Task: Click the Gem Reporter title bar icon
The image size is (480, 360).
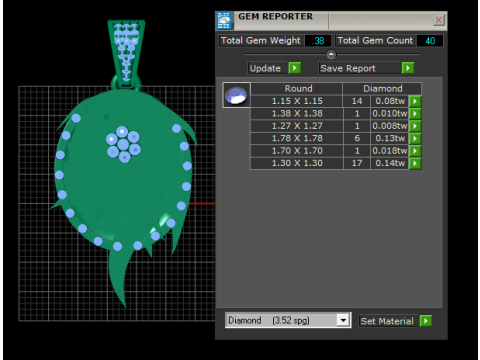Action: pyautogui.click(x=224, y=21)
